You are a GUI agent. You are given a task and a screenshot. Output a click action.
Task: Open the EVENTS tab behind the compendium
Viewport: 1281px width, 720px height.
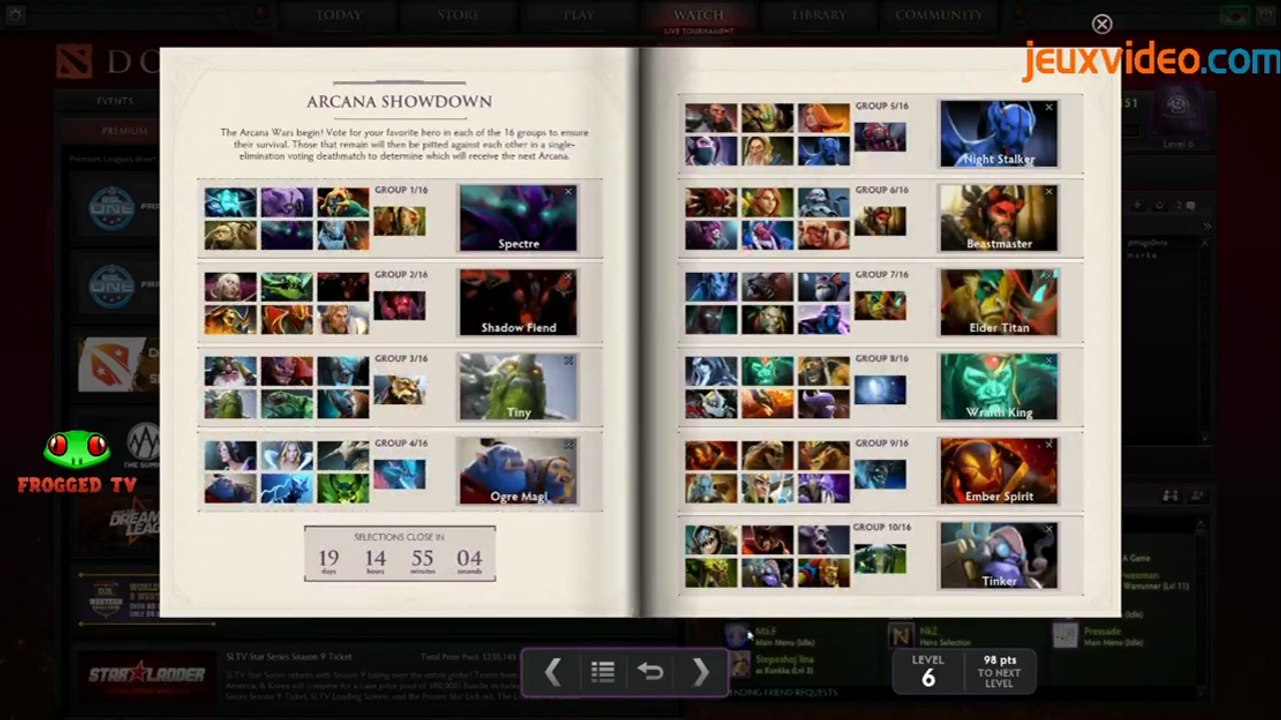(x=114, y=101)
